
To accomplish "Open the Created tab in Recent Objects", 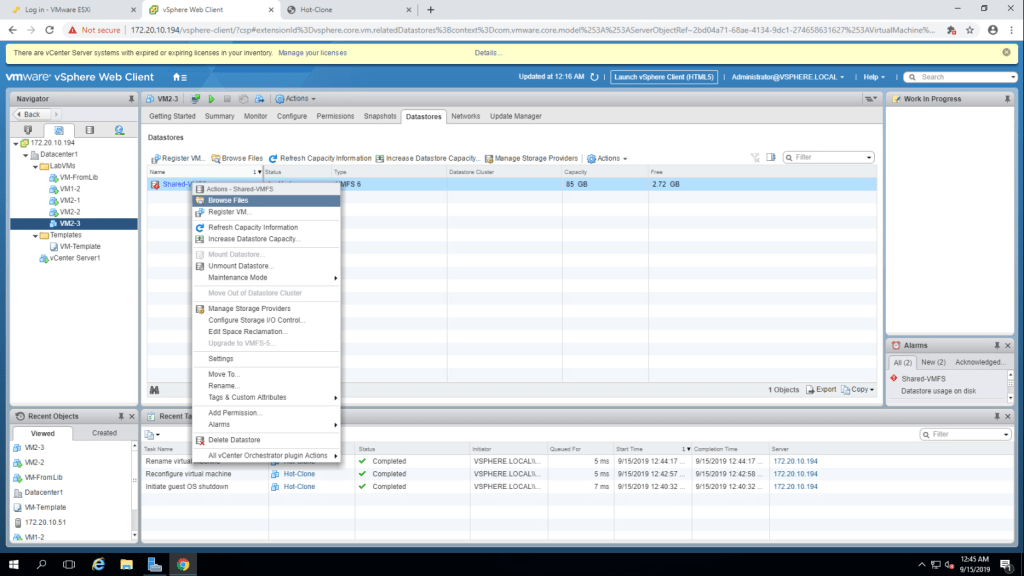I will click(104, 433).
